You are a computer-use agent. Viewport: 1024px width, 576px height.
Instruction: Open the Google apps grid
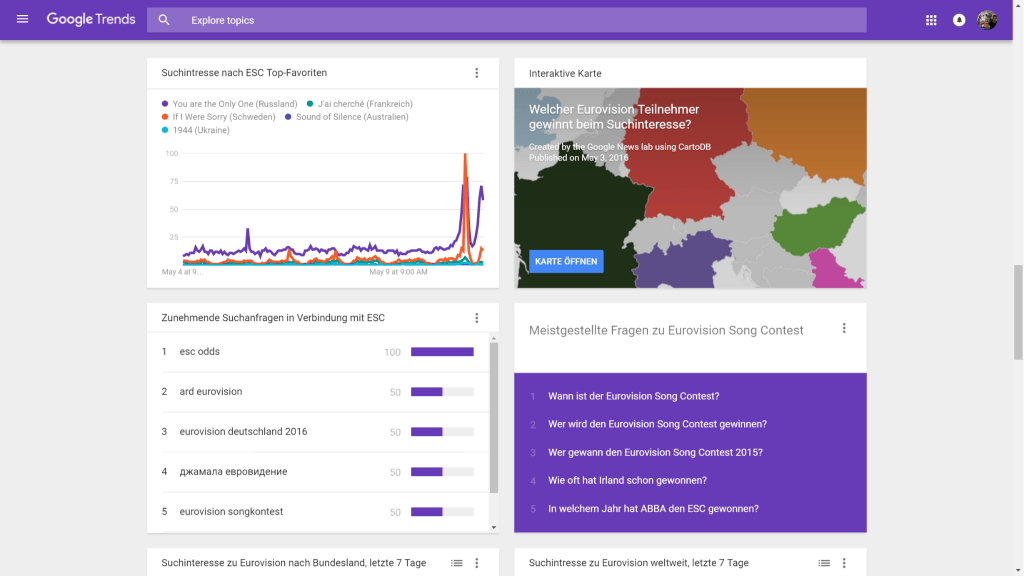[x=931, y=20]
